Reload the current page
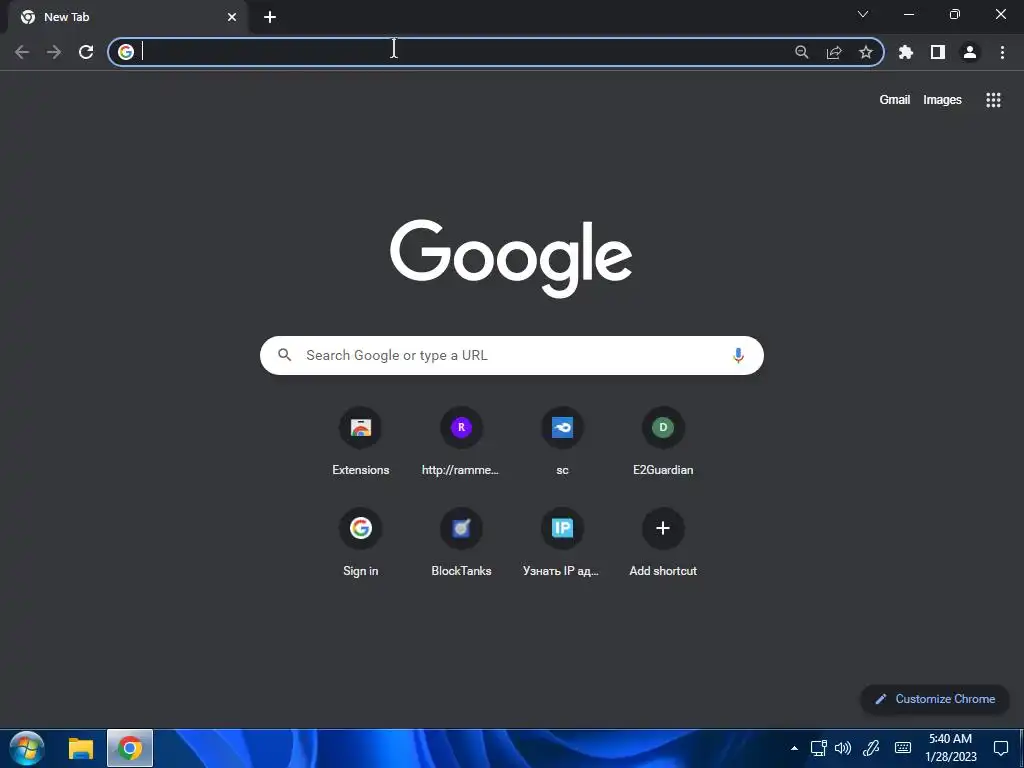 (86, 52)
